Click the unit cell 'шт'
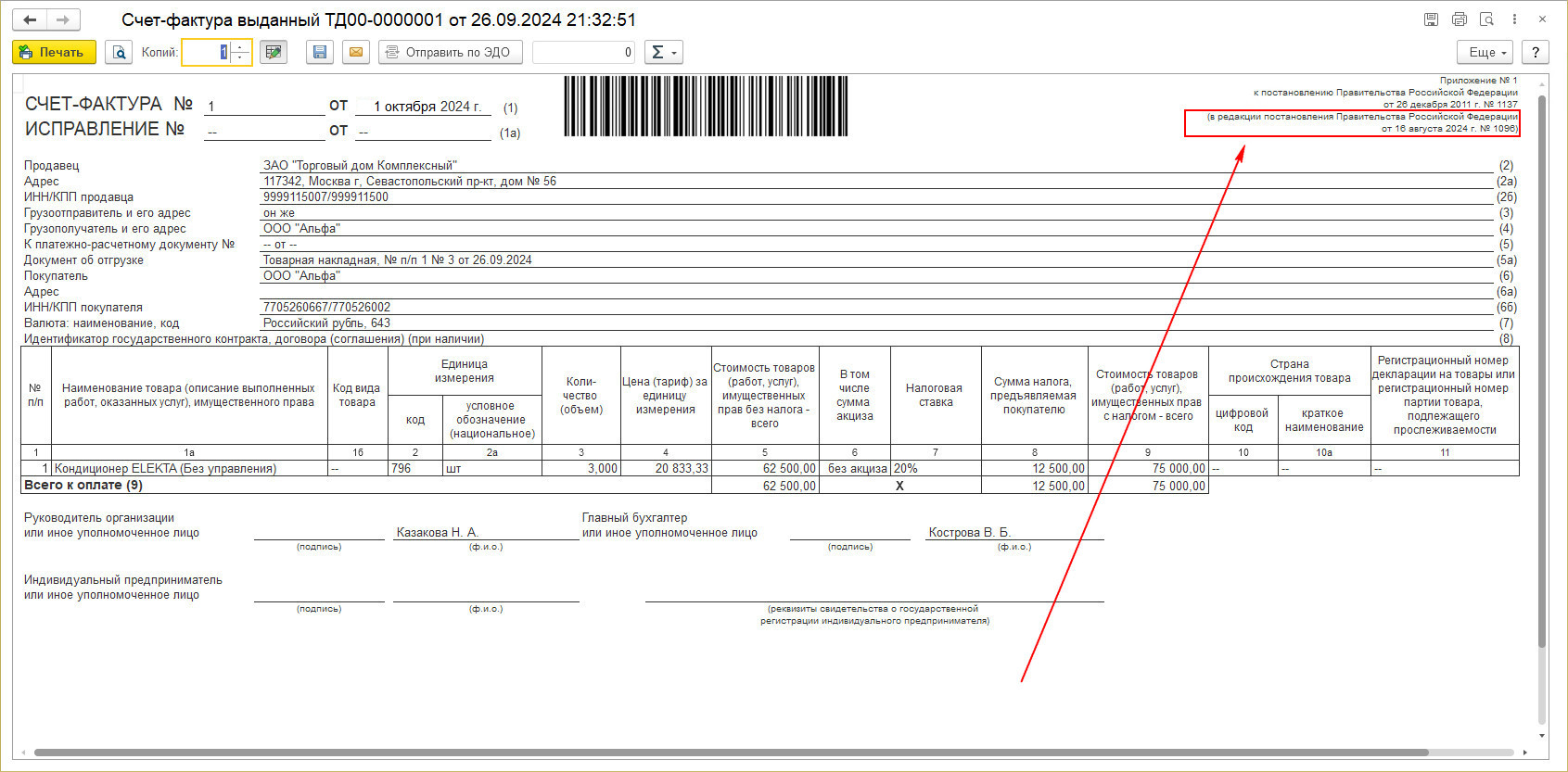 click(x=491, y=469)
